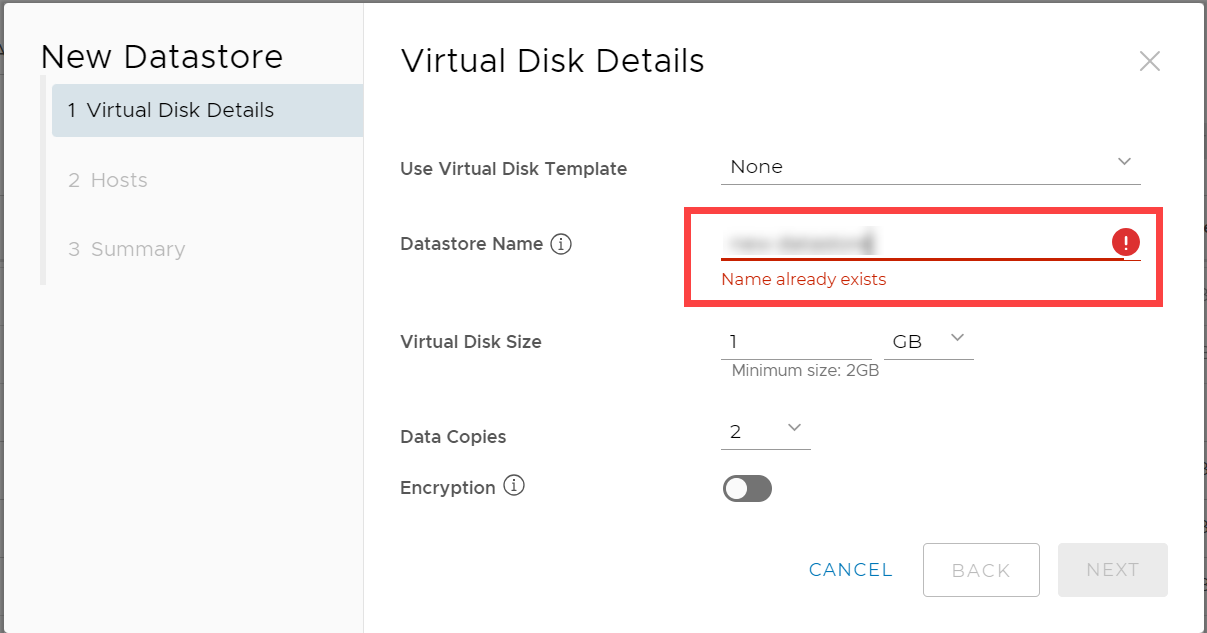Click the red error icon in name field
The image size is (1207, 633).
(x=1126, y=242)
